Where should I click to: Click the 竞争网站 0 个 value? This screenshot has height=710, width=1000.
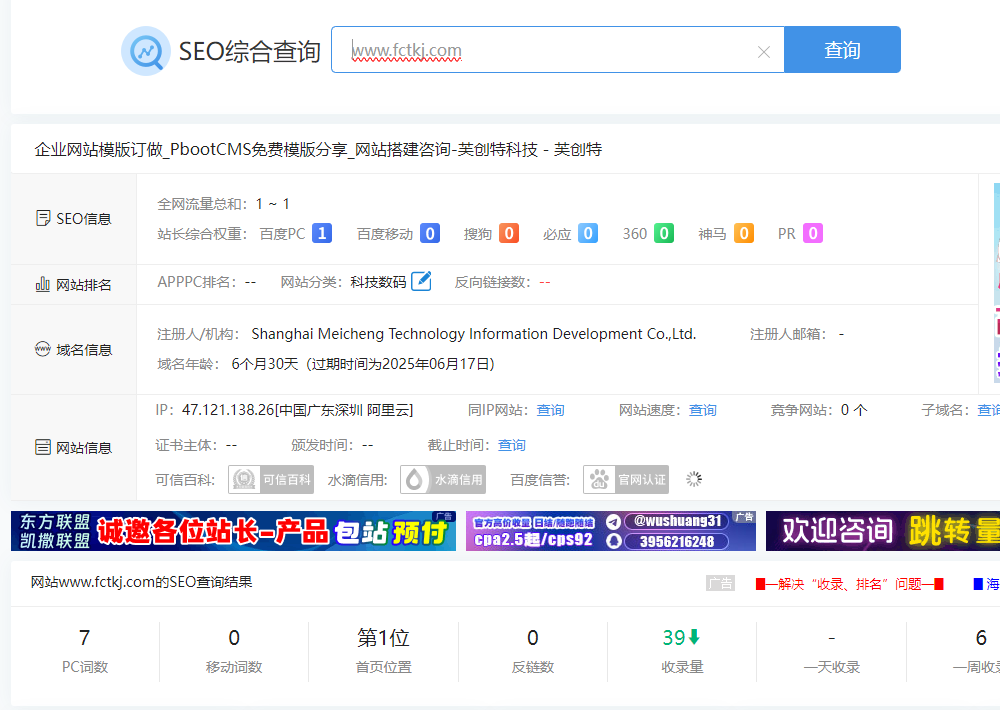pyautogui.click(x=854, y=410)
